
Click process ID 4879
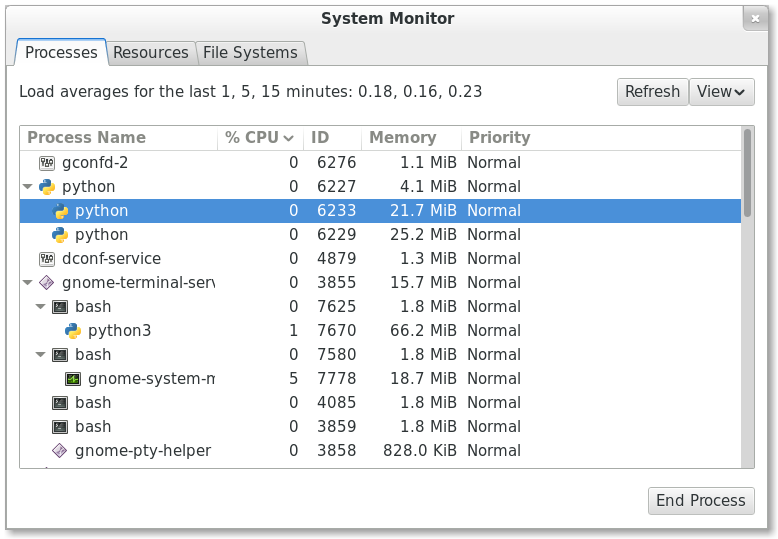click(x=336, y=259)
